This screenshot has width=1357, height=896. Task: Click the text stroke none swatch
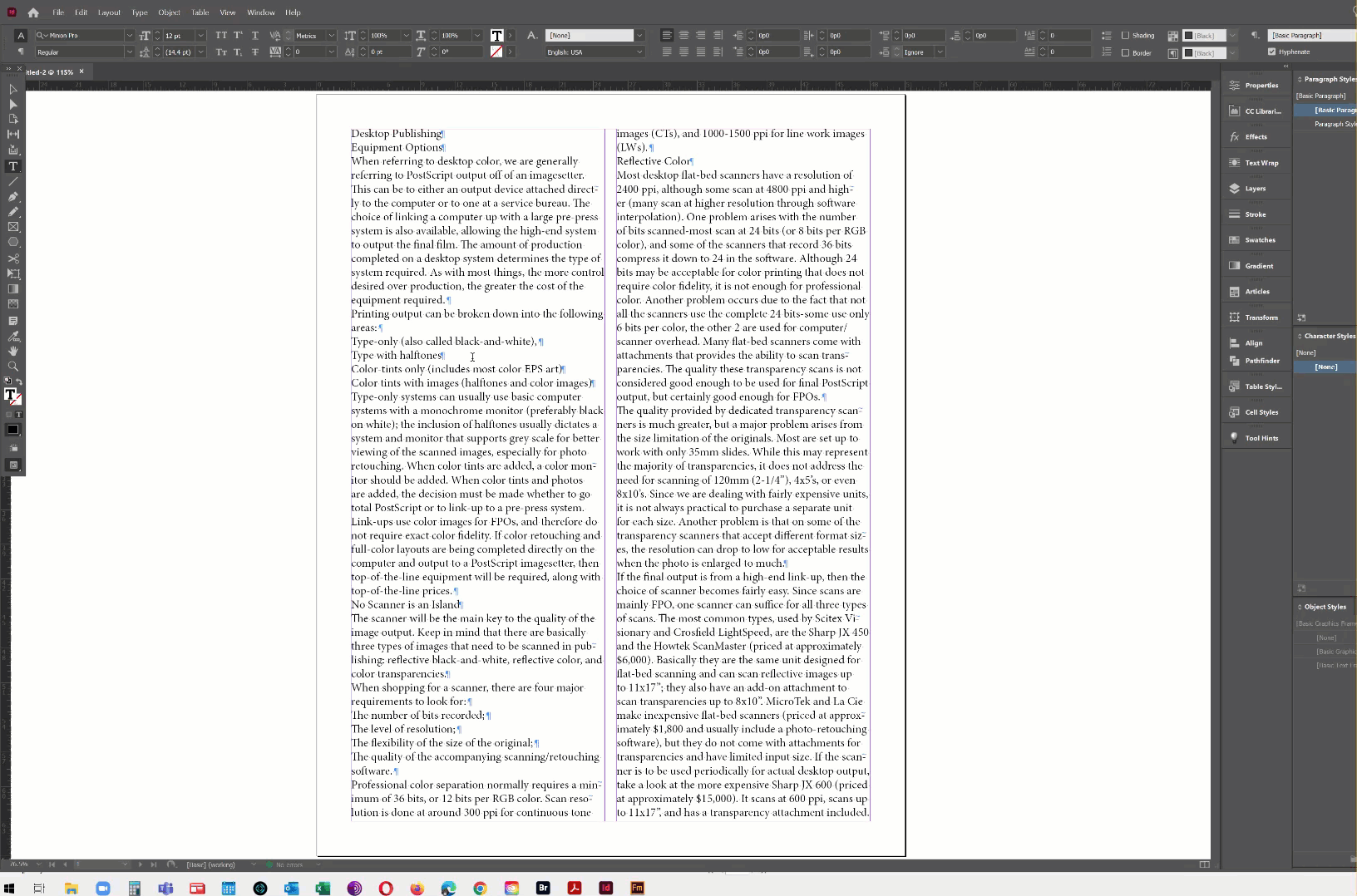496,52
